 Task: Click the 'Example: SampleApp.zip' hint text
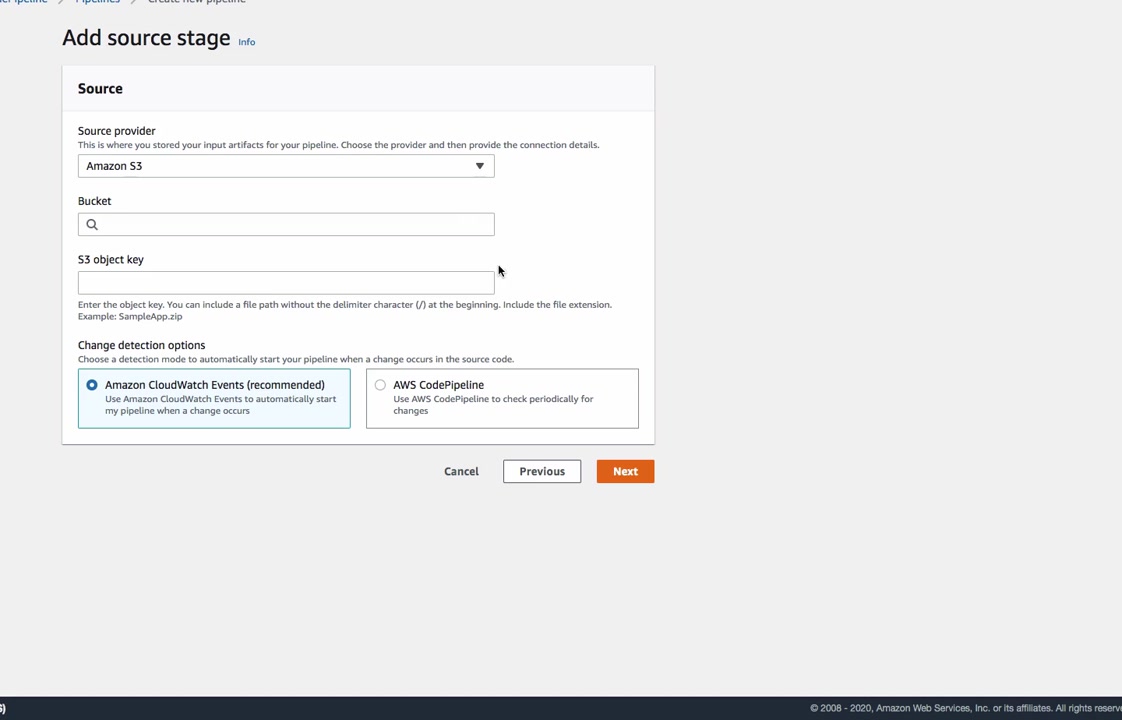pyautogui.click(x=130, y=316)
